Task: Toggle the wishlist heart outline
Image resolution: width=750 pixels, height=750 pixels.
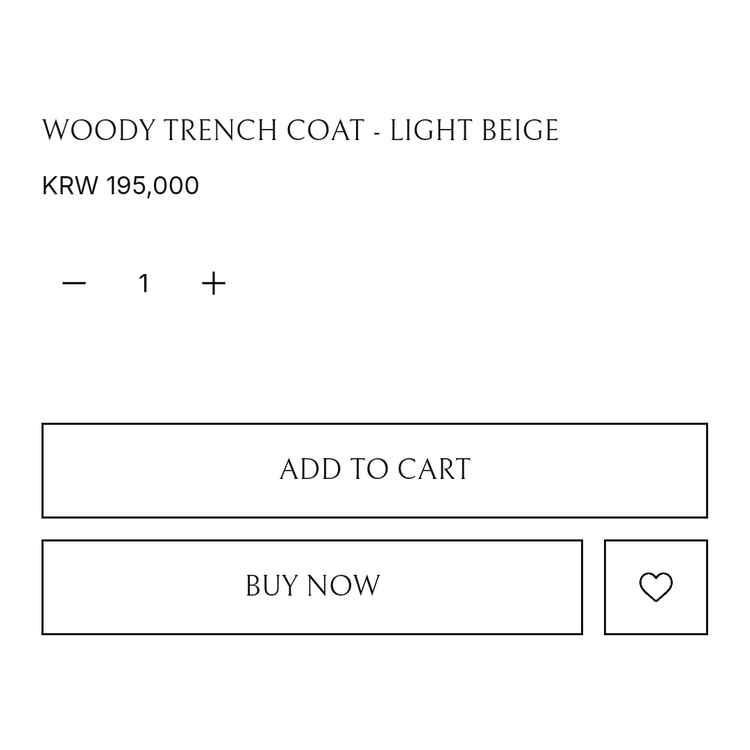Action: point(656,587)
